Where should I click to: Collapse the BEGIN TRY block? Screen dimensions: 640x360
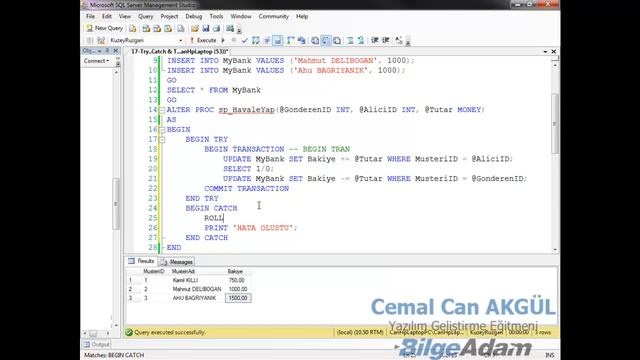coord(162,140)
